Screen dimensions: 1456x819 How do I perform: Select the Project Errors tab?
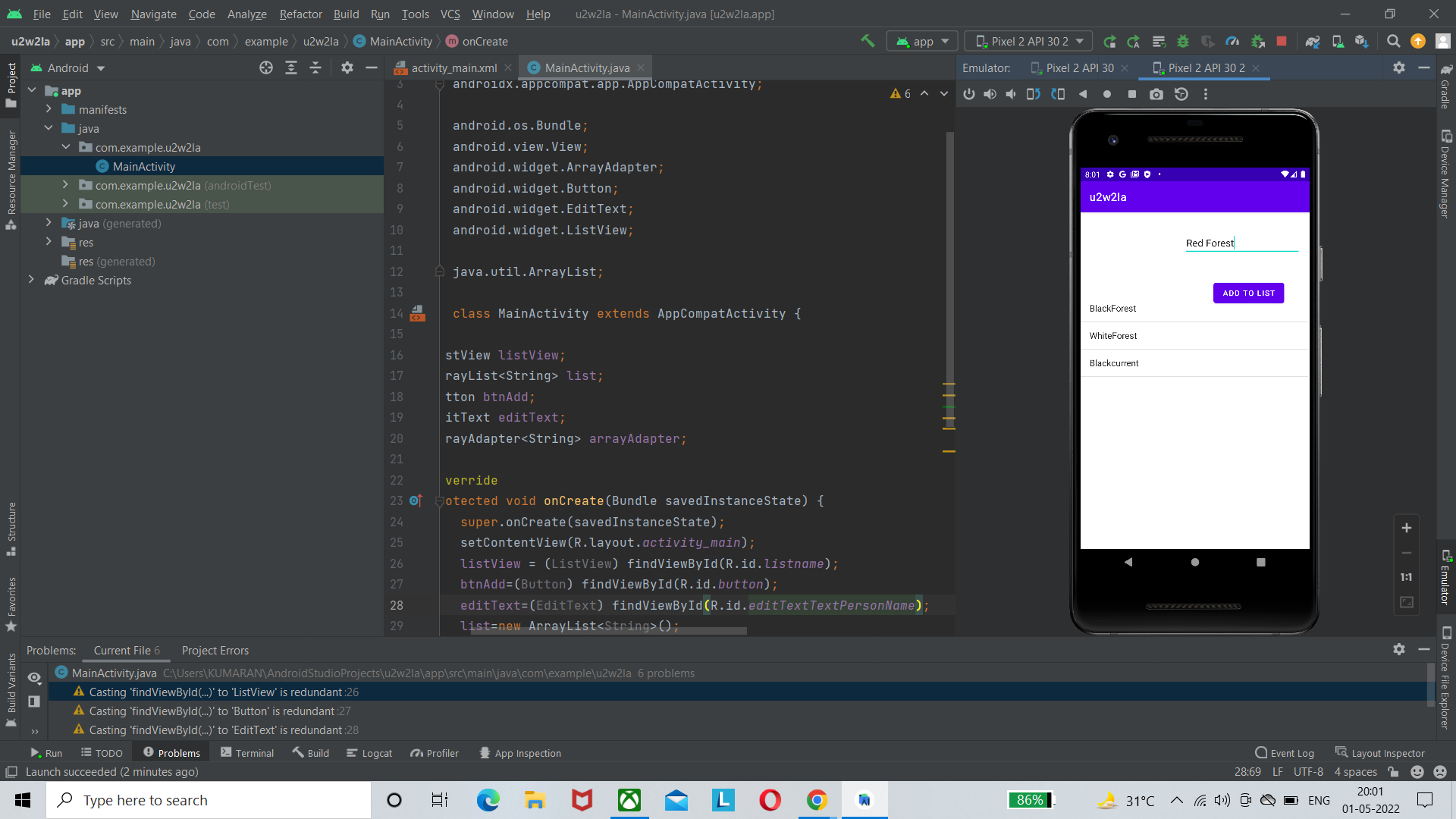(215, 650)
